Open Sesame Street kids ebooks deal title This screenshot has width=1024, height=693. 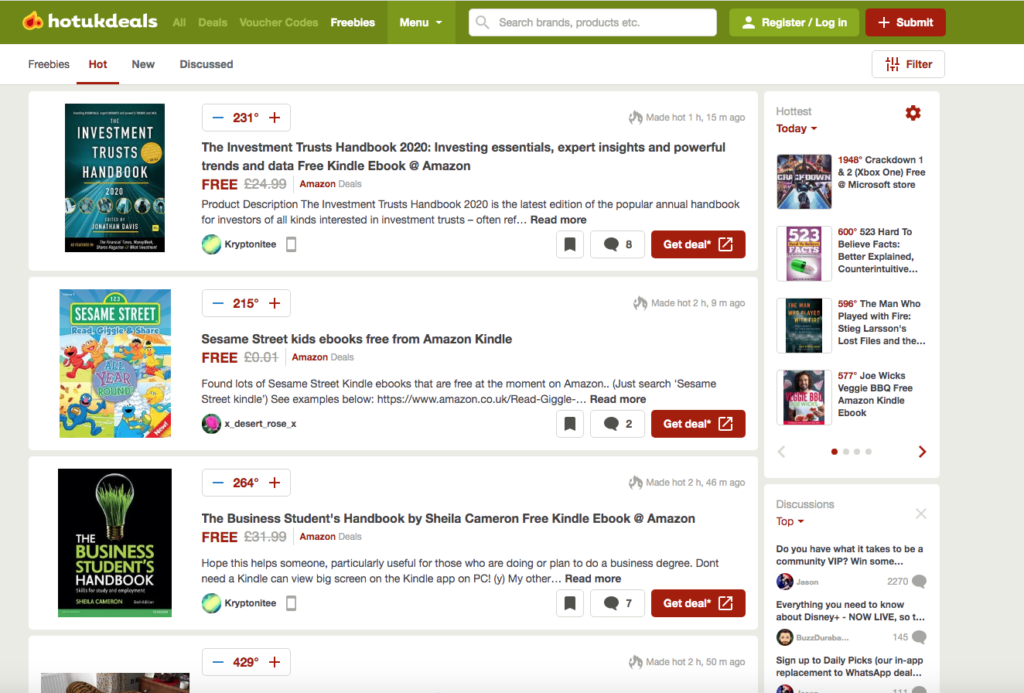click(357, 339)
